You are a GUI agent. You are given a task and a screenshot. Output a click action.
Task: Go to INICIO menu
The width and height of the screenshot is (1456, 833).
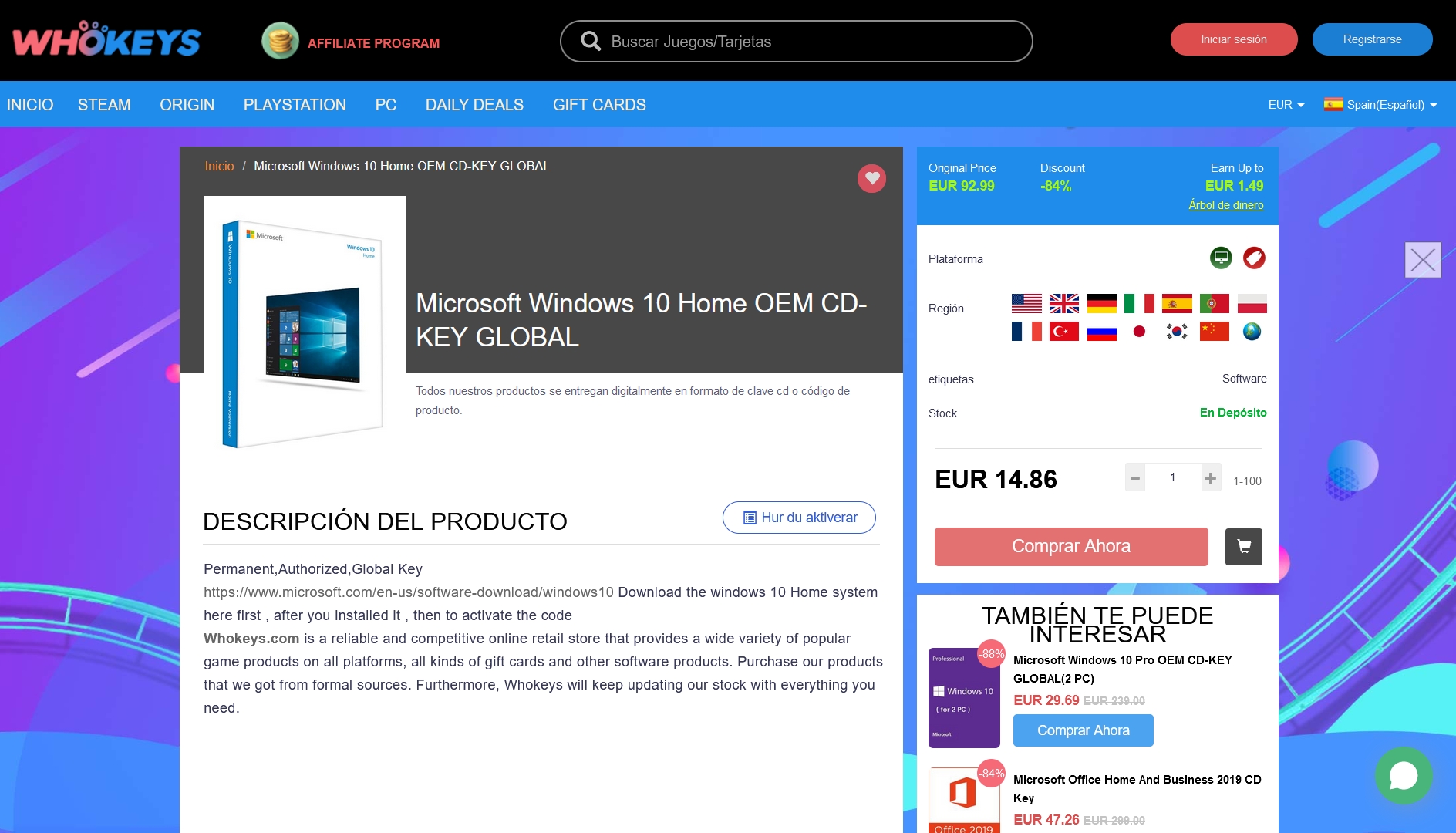pos(30,105)
